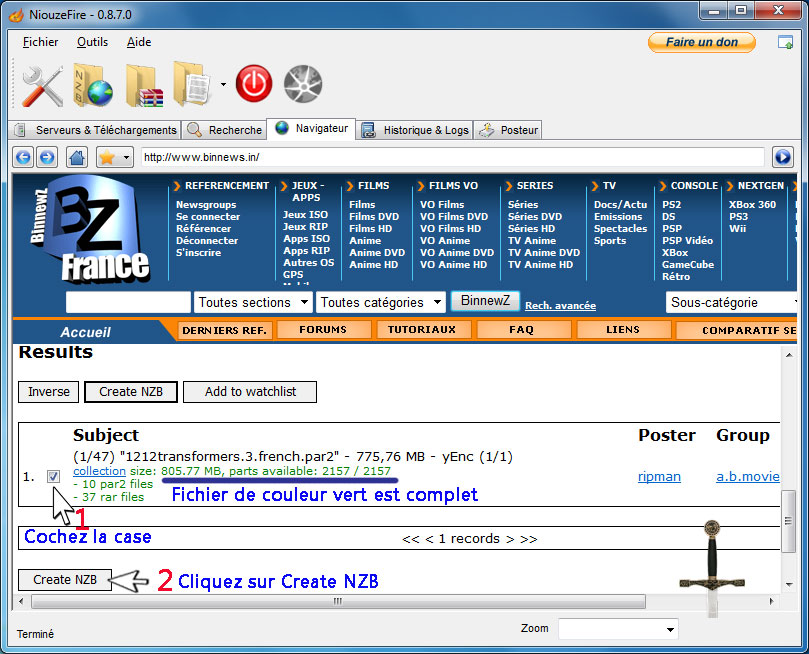Click the favorites star icon

click(x=107, y=157)
